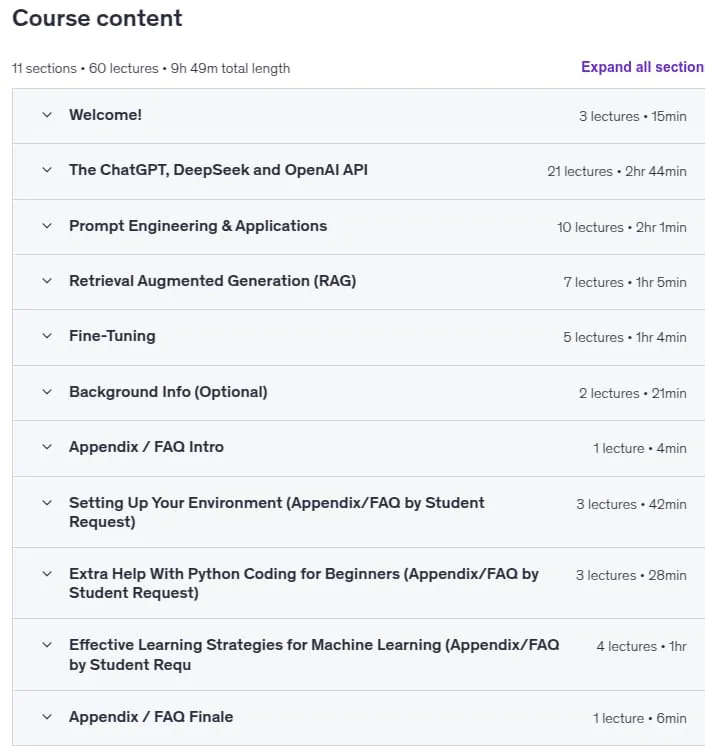The width and height of the screenshot is (705, 746).
Task: Expand chevron beside ChatGPT, DeepSeek and OpenAI API
Action: [47, 170]
